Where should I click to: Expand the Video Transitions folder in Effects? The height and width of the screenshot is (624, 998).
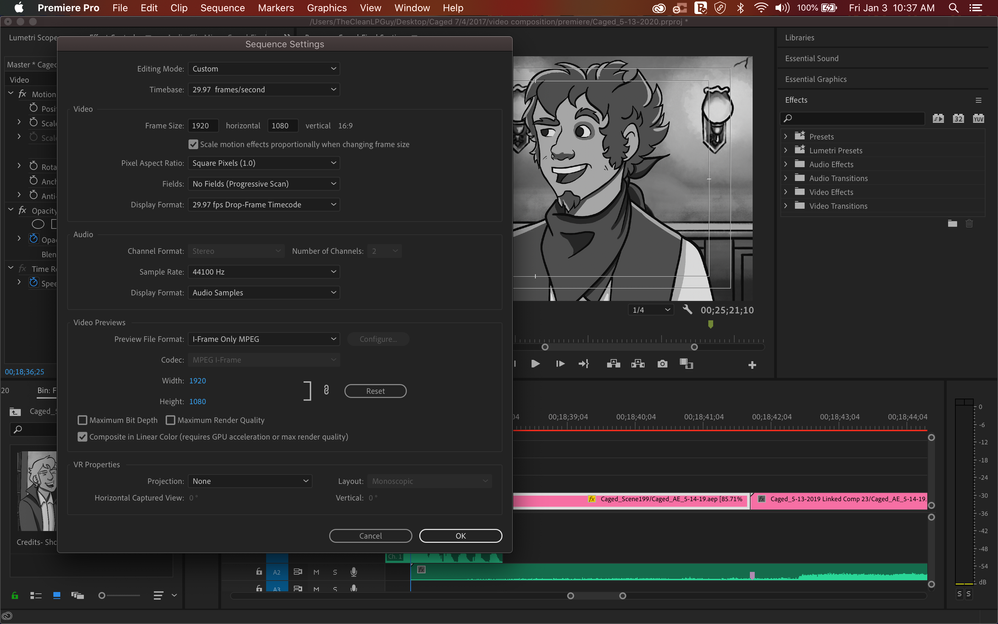(x=786, y=206)
